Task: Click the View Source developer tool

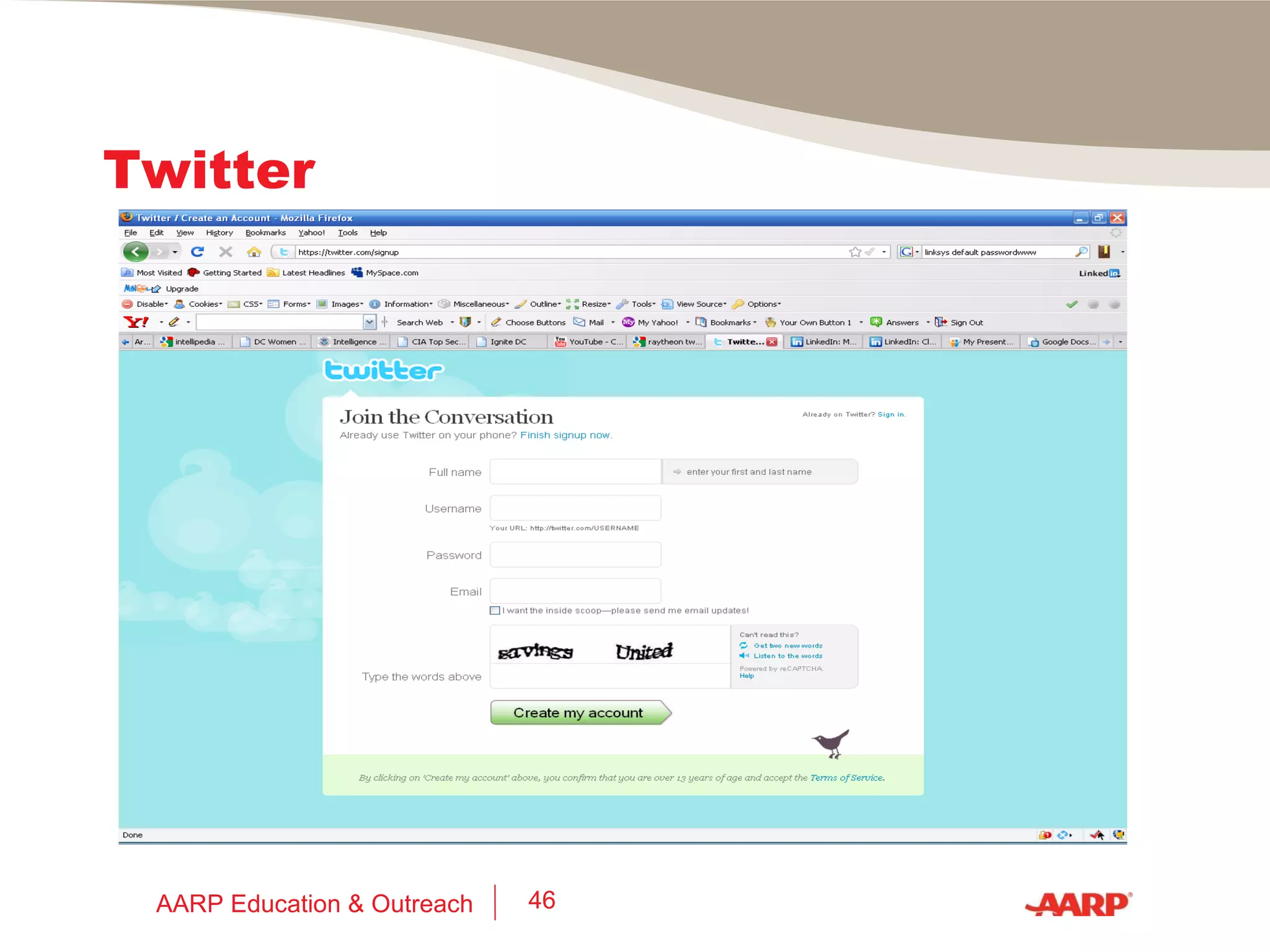Action: click(x=694, y=304)
